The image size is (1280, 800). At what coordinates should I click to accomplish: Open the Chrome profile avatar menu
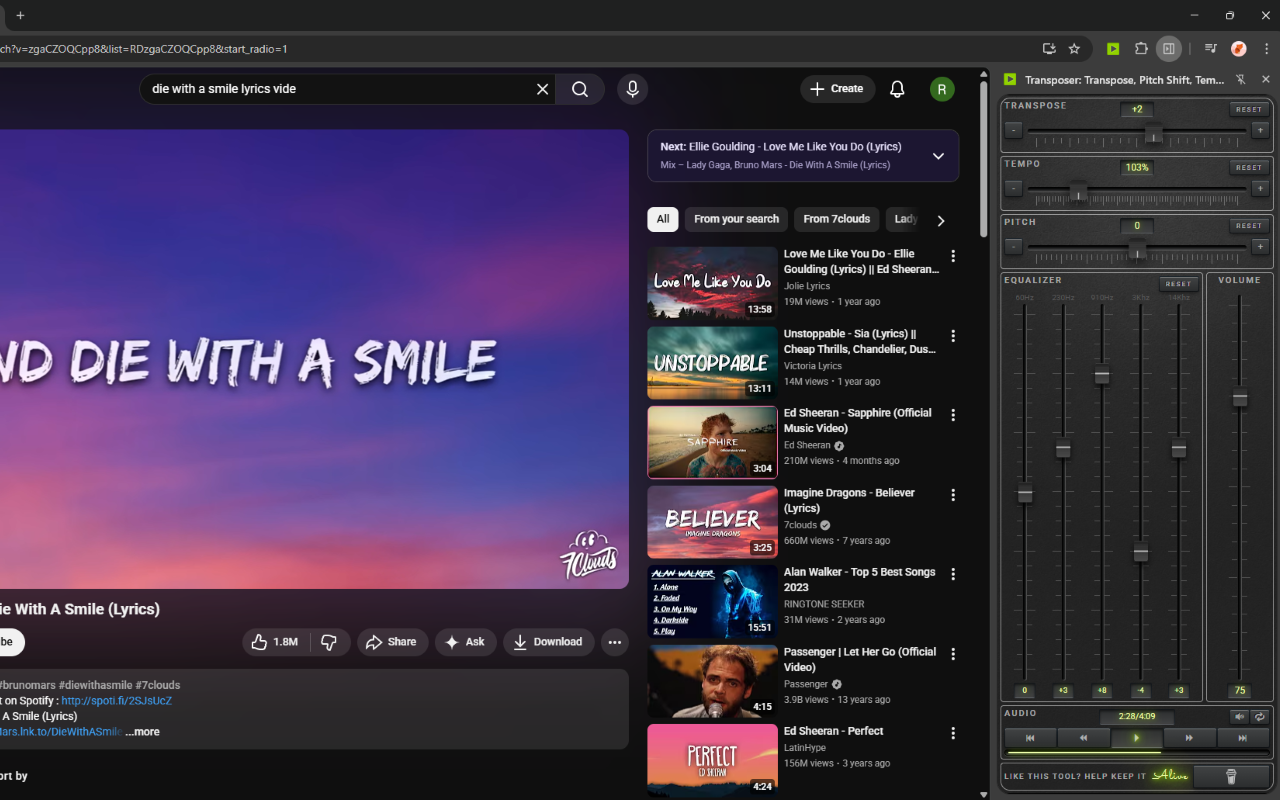pos(1238,48)
